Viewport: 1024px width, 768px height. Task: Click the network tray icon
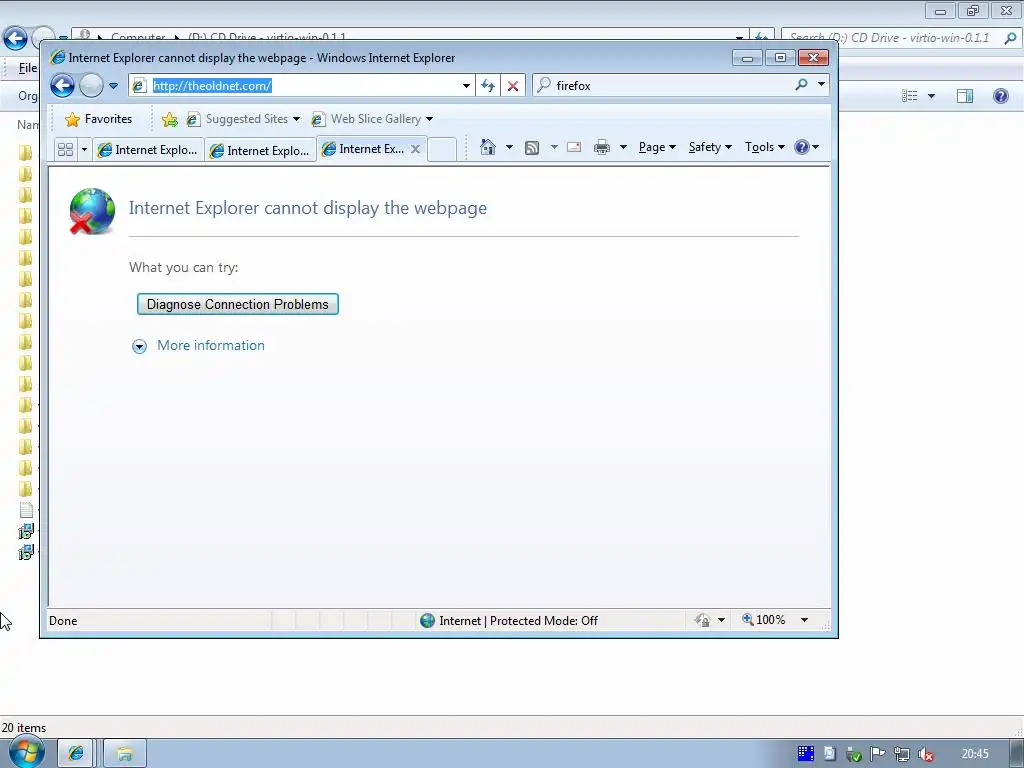[902, 755]
